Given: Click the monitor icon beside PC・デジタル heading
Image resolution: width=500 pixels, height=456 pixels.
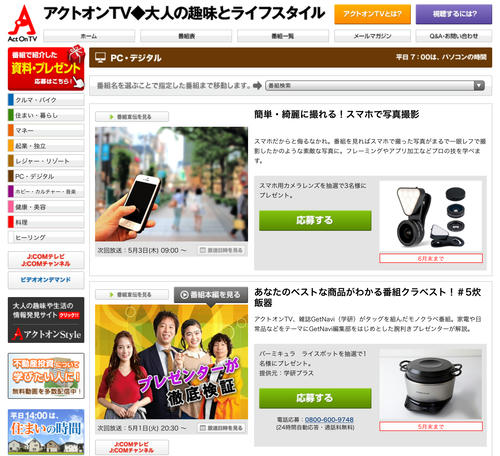Looking at the screenshot, I should (x=100, y=58).
